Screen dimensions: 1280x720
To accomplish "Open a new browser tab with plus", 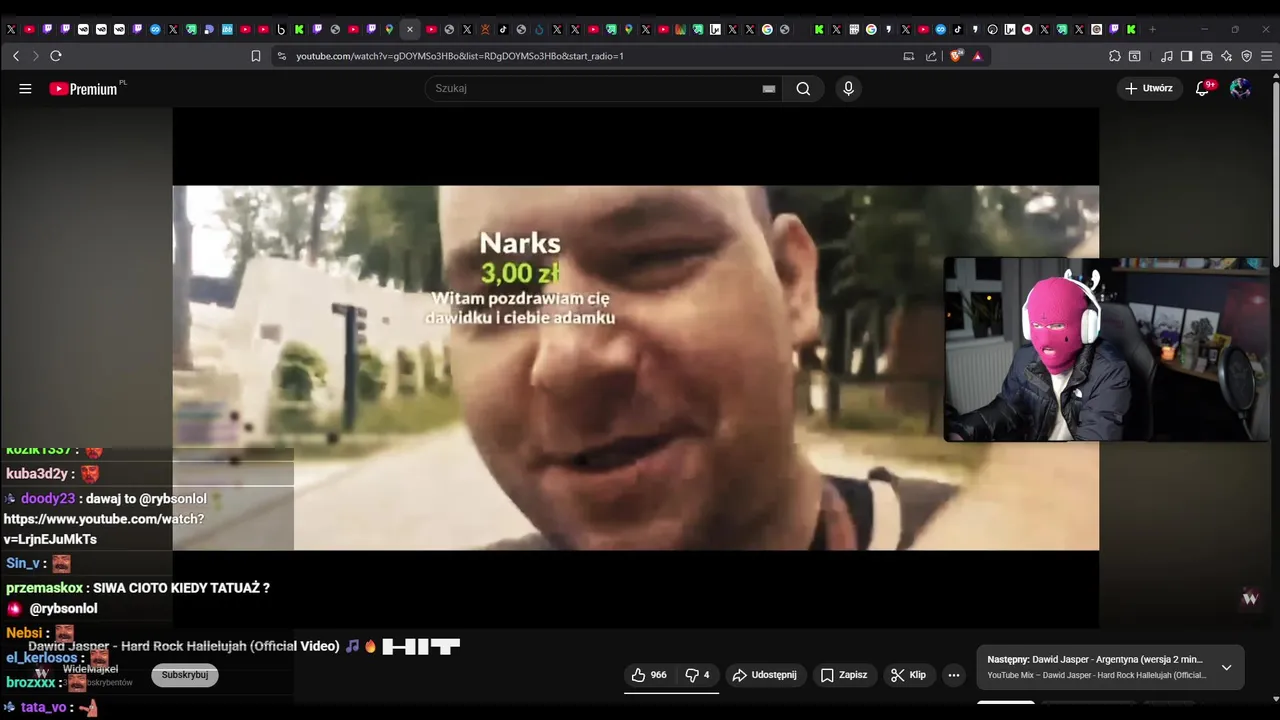I will coord(1152,29).
